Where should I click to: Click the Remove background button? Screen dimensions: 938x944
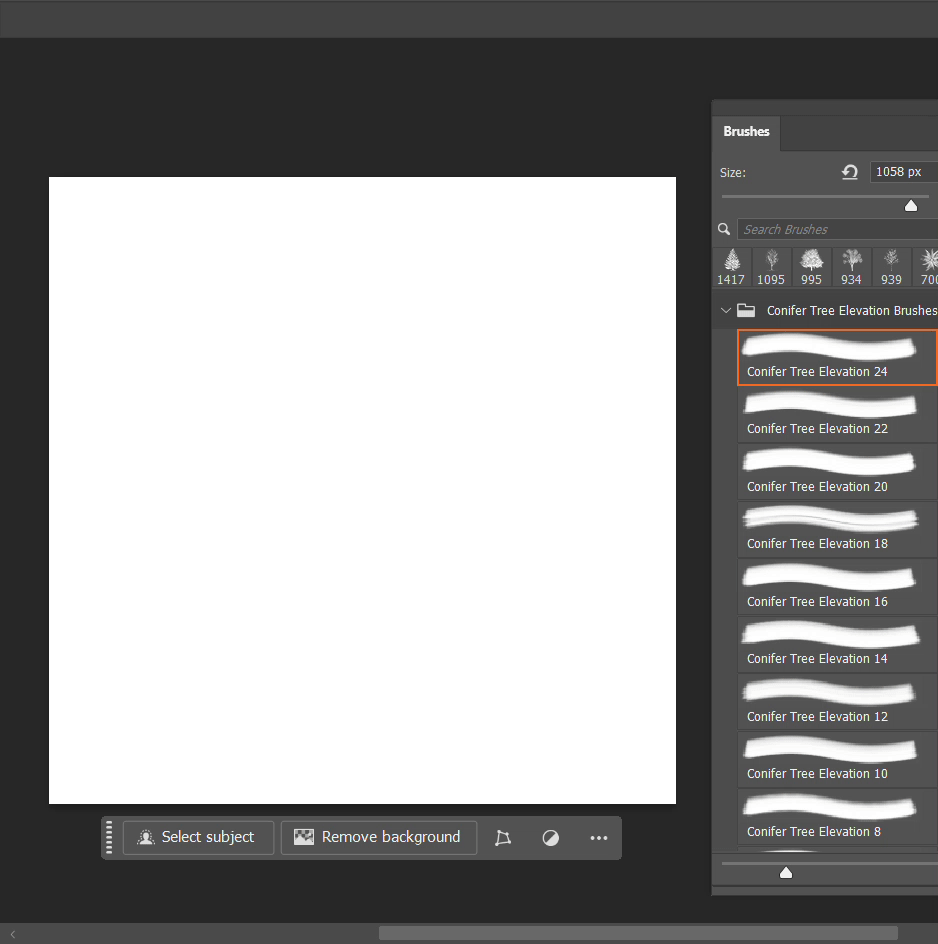click(x=379, y=838)
